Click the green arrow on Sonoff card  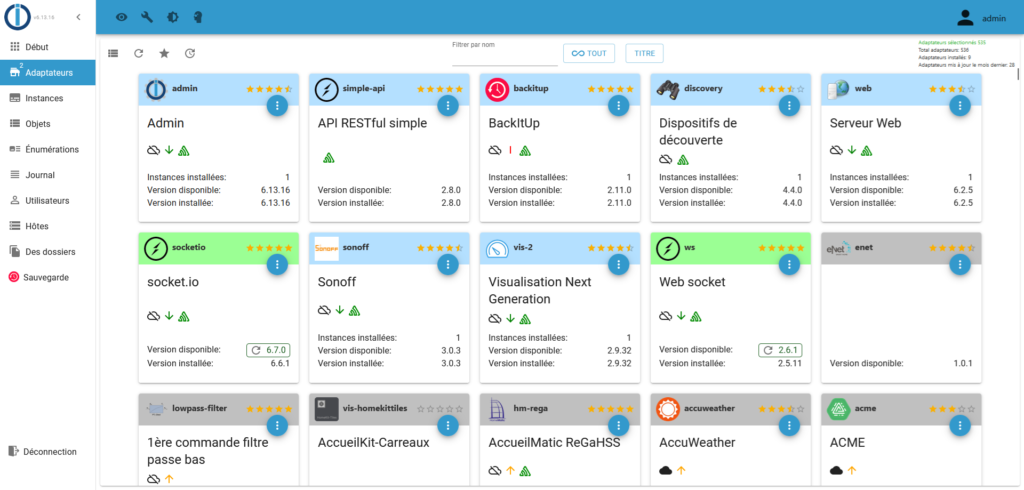tap(340, 310)
